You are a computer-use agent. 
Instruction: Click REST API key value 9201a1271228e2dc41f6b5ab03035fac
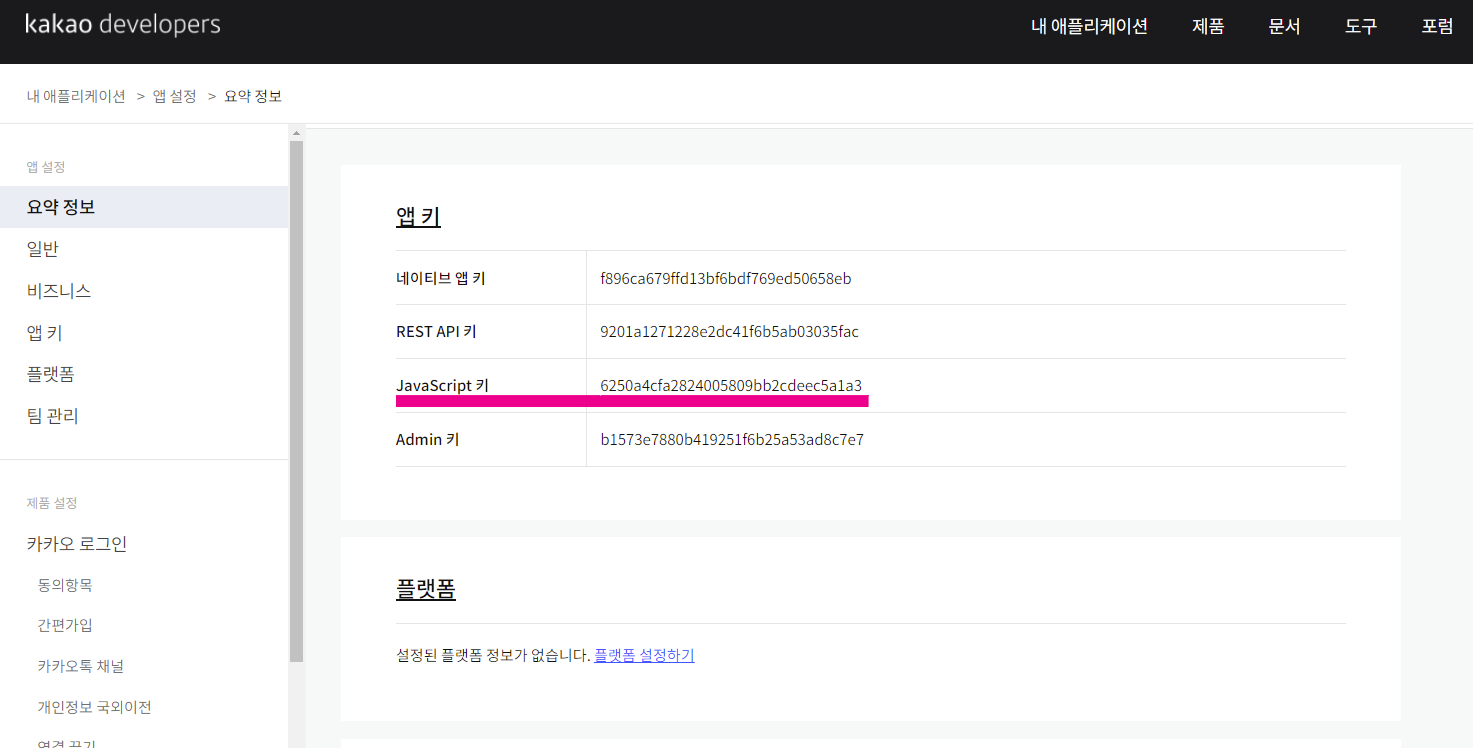pos(729,332)
